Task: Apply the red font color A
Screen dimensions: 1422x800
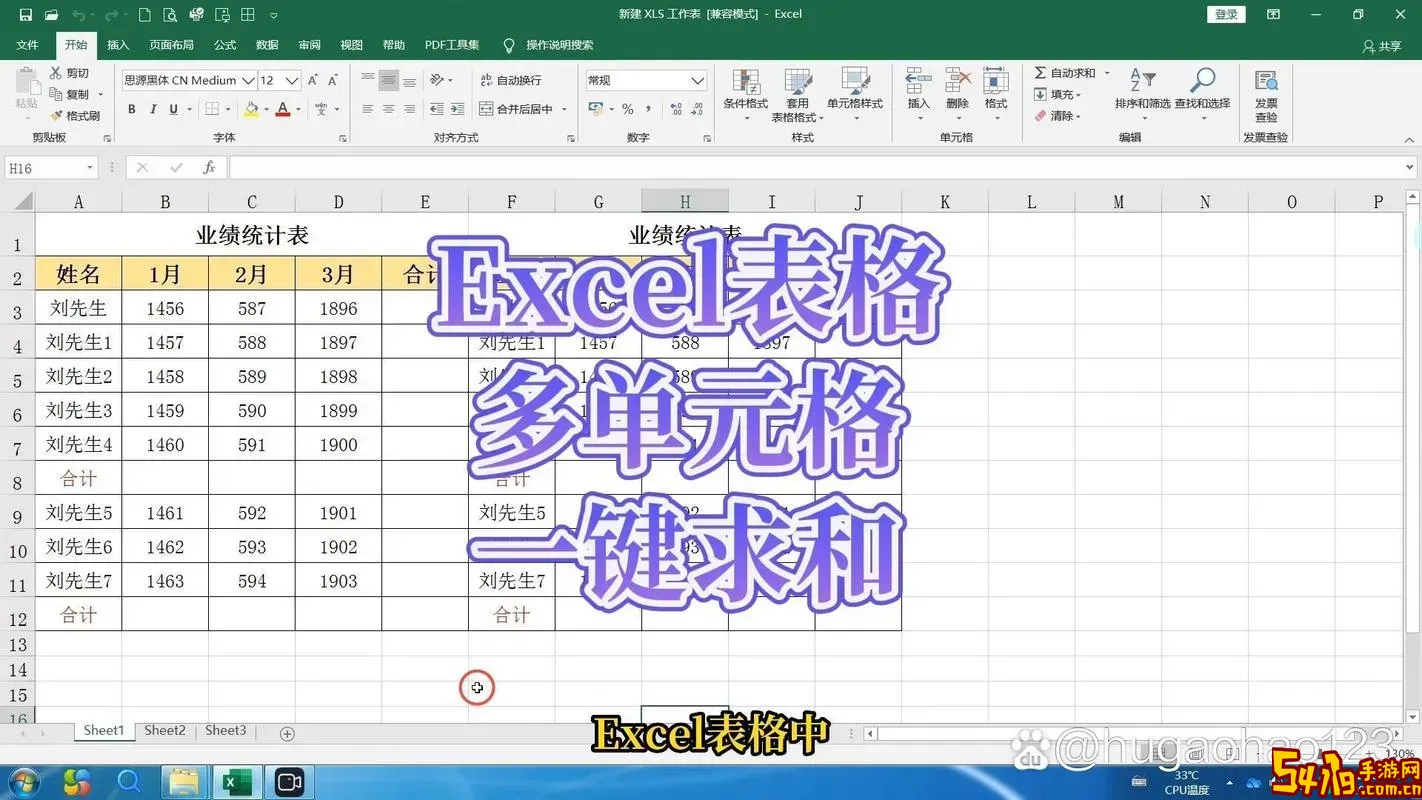Action: 283,109
